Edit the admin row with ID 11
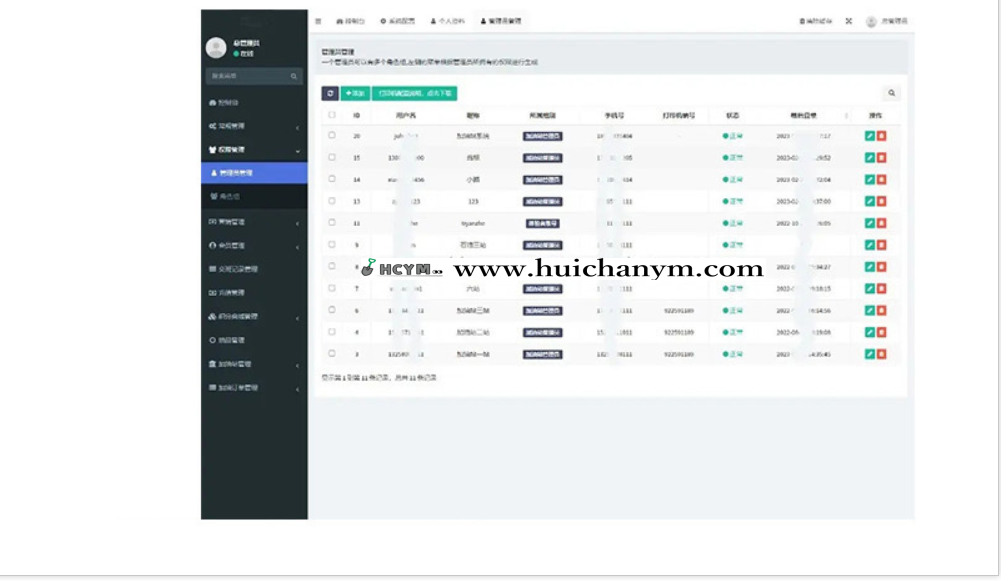This screenshot has height=581, width=1001. coord(869,223)
